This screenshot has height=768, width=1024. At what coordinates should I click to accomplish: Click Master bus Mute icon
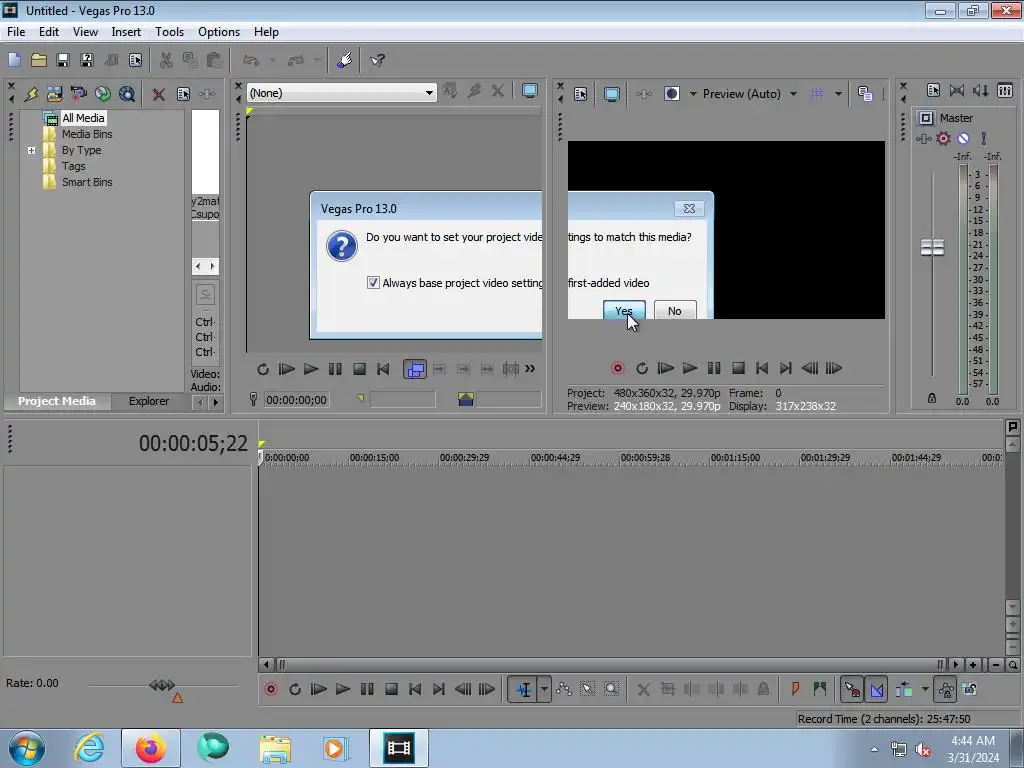tap(963, 138)
